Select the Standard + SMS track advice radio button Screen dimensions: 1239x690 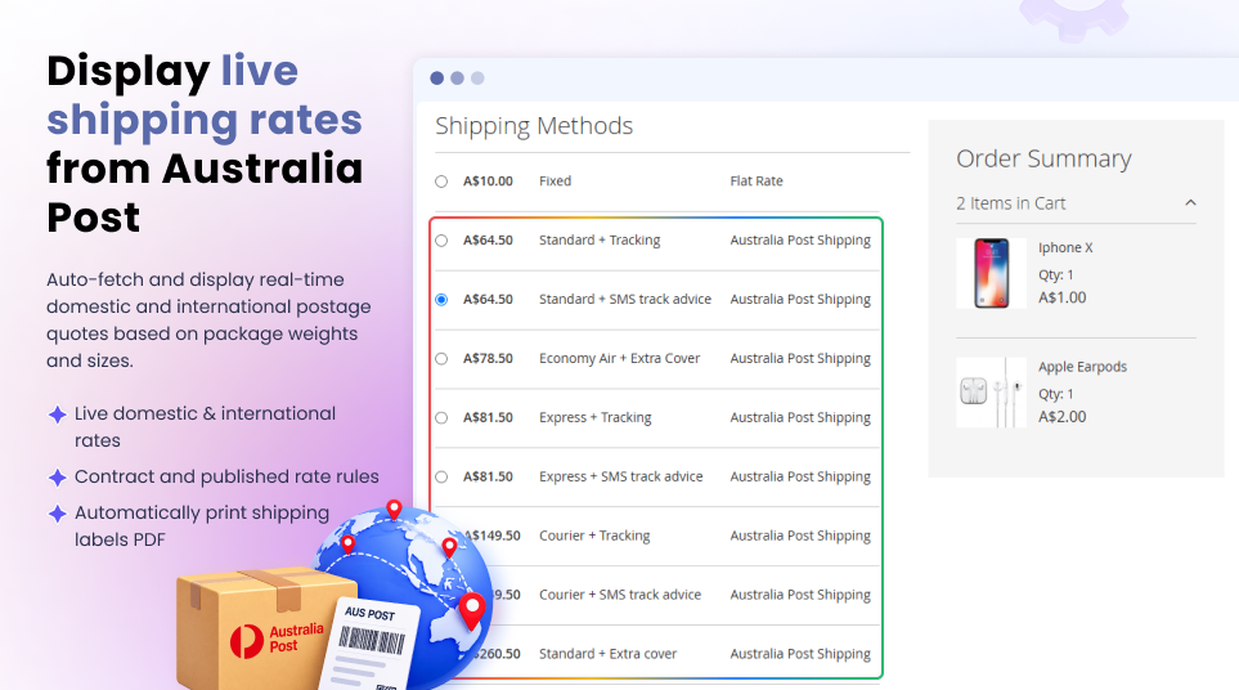(441, 300)
